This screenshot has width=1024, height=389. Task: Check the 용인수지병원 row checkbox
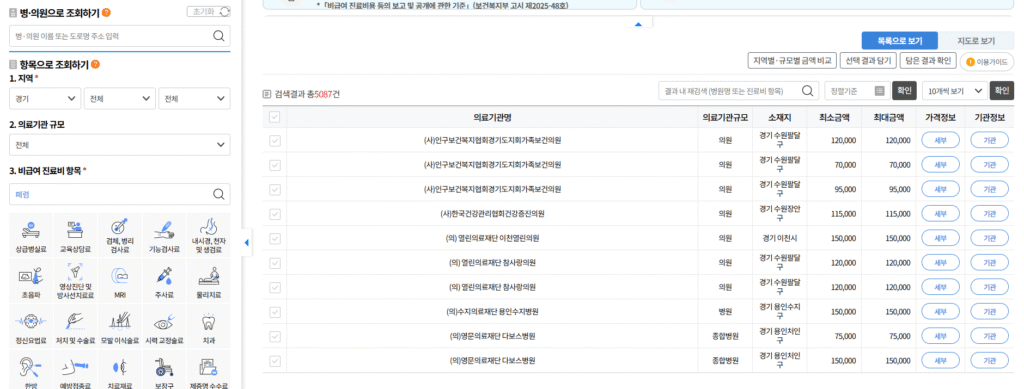(x=274, y=312)
